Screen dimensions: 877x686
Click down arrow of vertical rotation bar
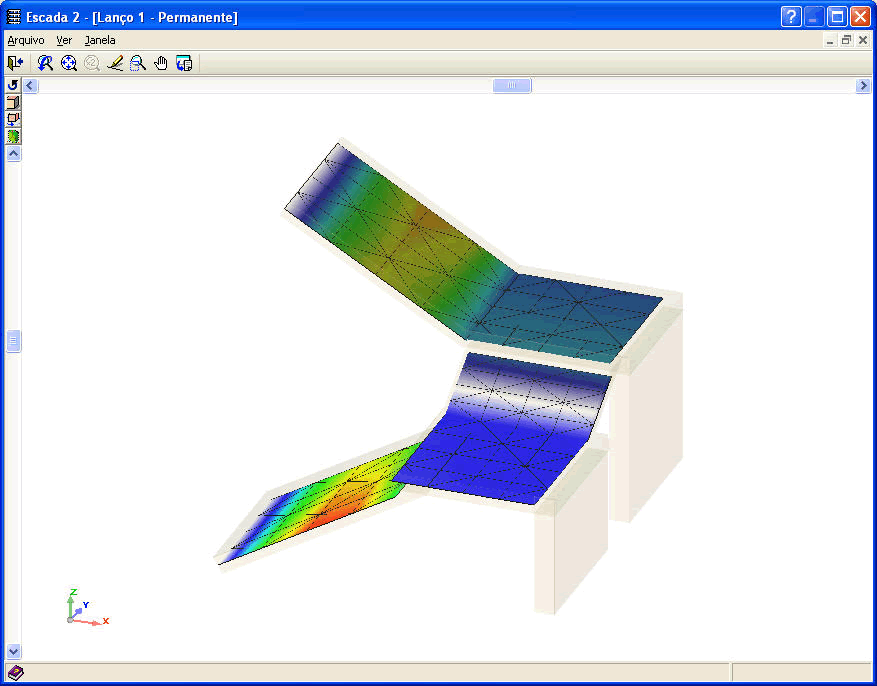coord(13,651)
